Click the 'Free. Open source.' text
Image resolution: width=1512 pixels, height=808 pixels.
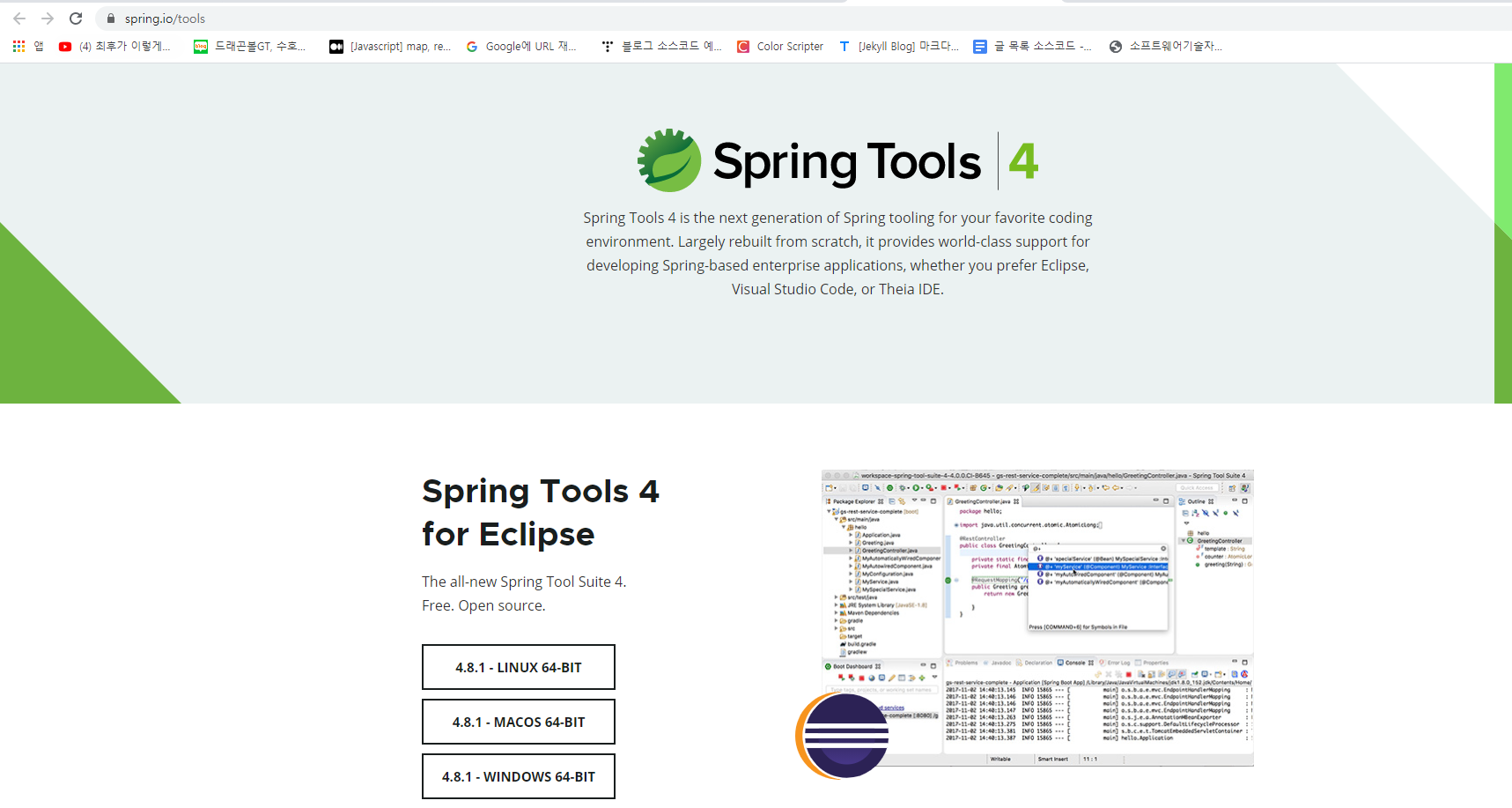pyautogui.click(x=483, y=605)
